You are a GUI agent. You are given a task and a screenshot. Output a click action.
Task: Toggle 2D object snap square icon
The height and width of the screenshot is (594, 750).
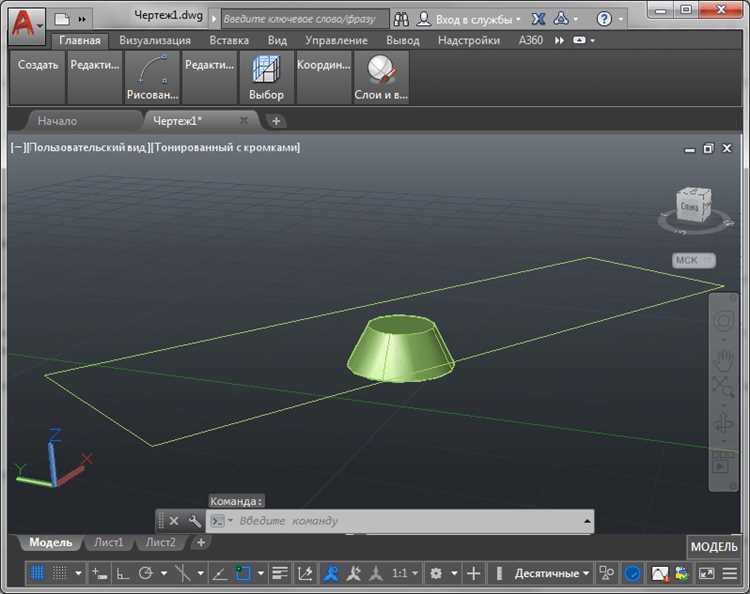click(x=243, y=572)
